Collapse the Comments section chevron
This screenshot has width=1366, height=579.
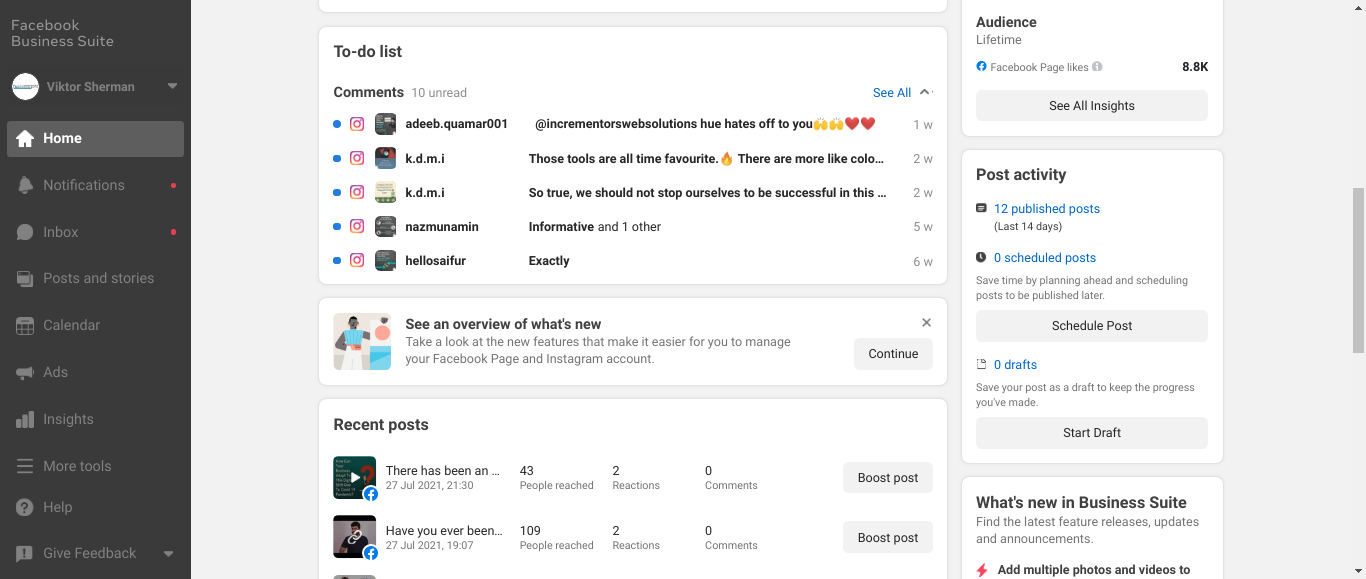click(x=925, y=92)
